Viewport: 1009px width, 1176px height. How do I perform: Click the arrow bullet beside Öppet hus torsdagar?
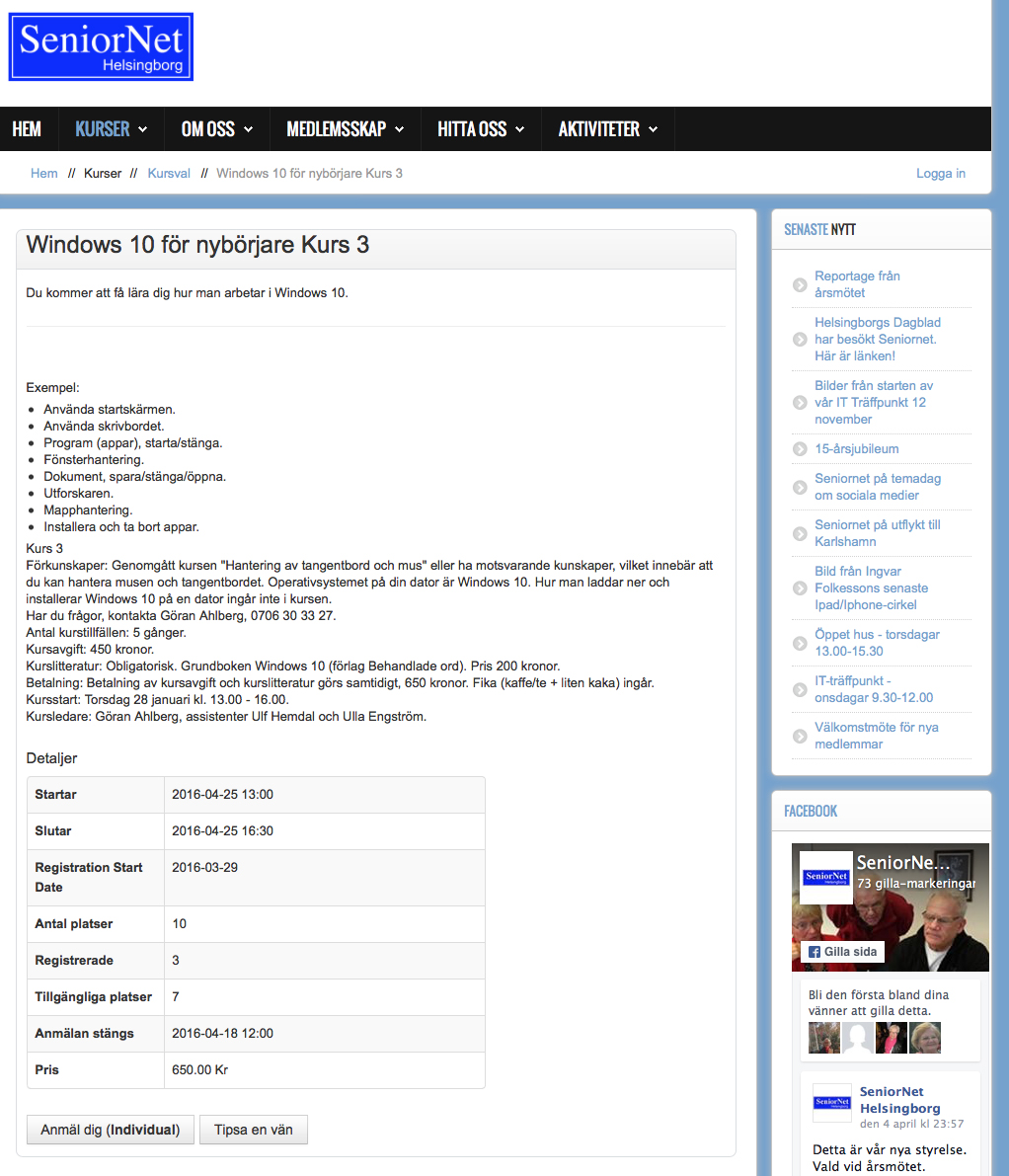click(800, 644)
